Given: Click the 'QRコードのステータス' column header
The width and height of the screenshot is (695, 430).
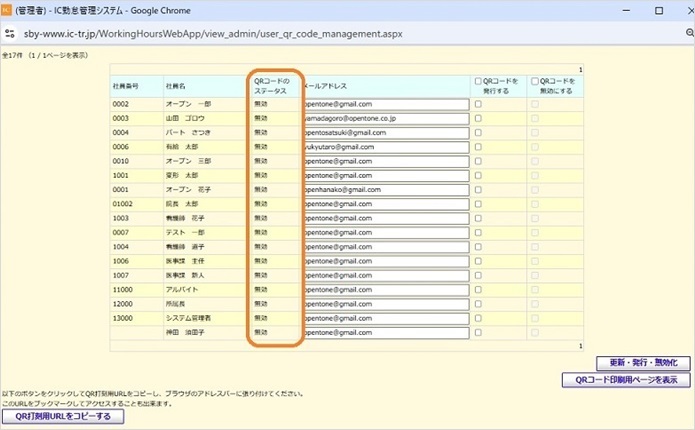Looking at the screenshot, I should (271, 86).
